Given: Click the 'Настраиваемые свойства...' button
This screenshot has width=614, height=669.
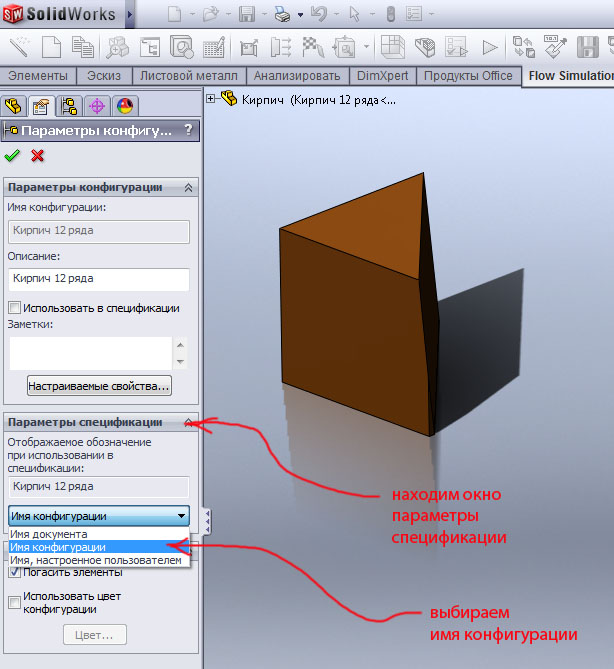Looking at the screenshot, I should click(99, 385).
